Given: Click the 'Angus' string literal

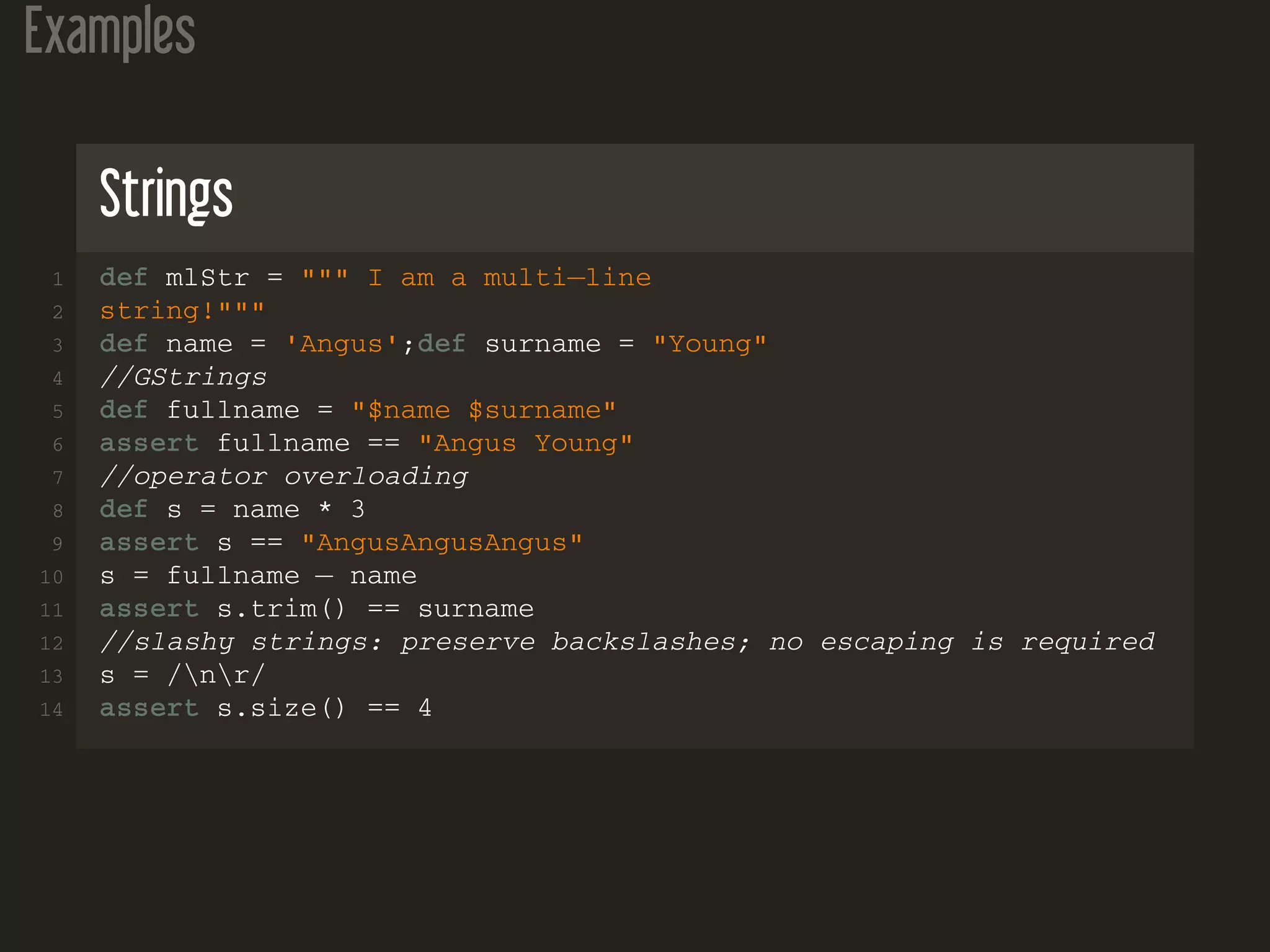Looking at the screenshot, I should click(341, 344).
